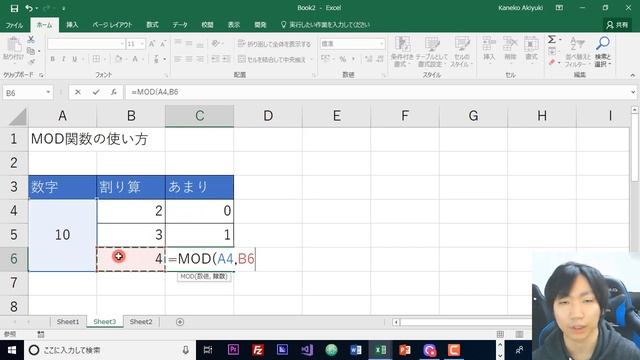Toggle left horizontal alignment
Viewport: 640px width, 360px height.
(x=178, y=59)
